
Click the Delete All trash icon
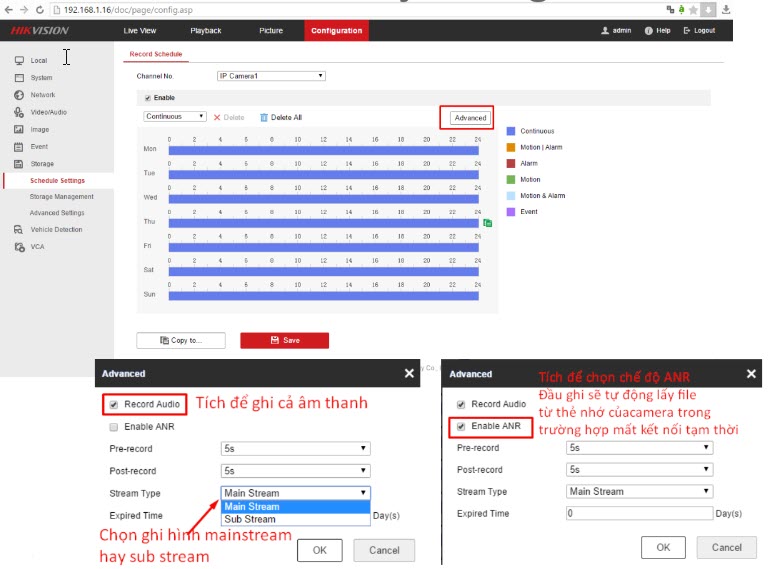(x=264, y=117)
